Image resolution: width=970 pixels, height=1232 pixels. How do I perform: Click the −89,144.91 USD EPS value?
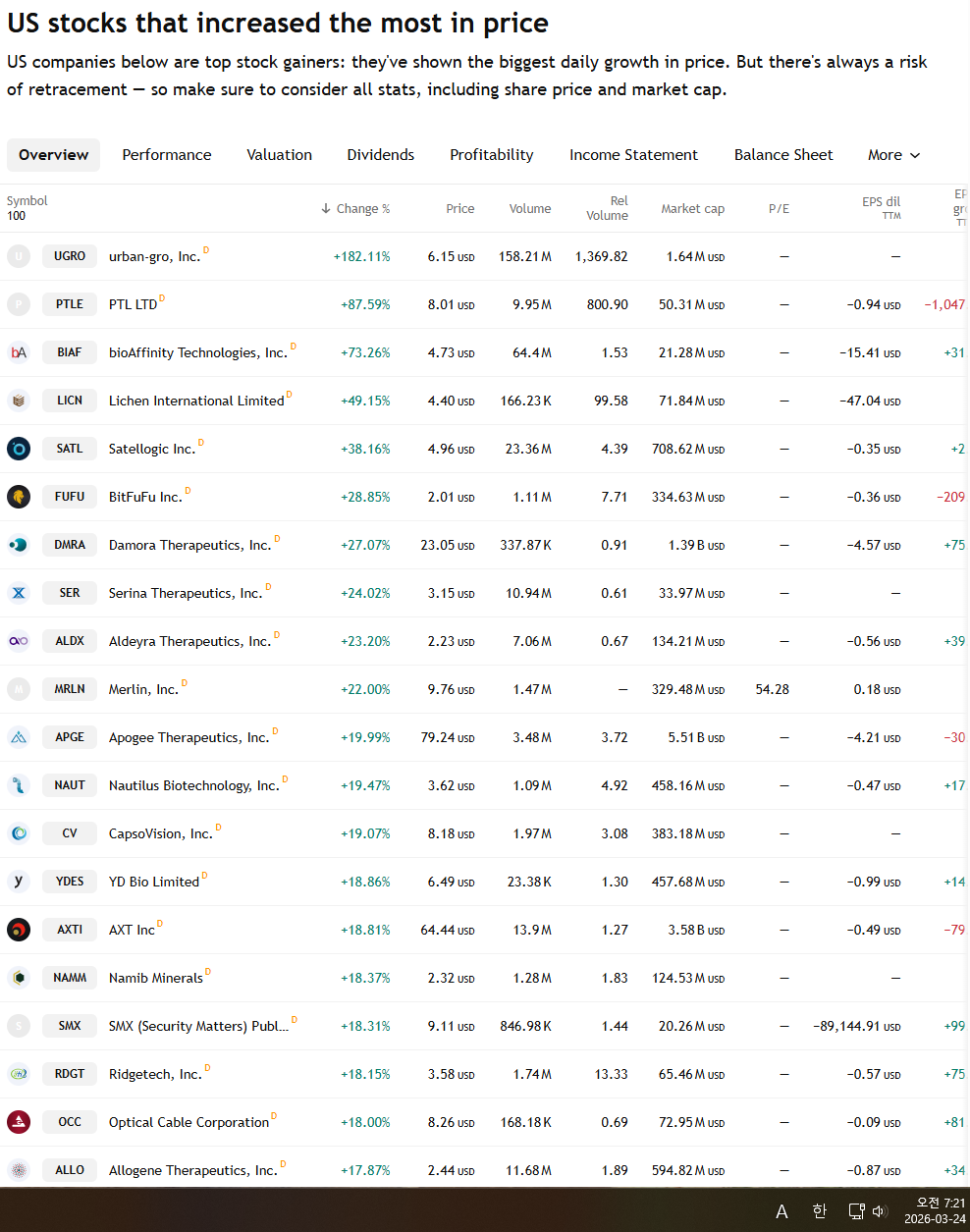click(857, 1026)
